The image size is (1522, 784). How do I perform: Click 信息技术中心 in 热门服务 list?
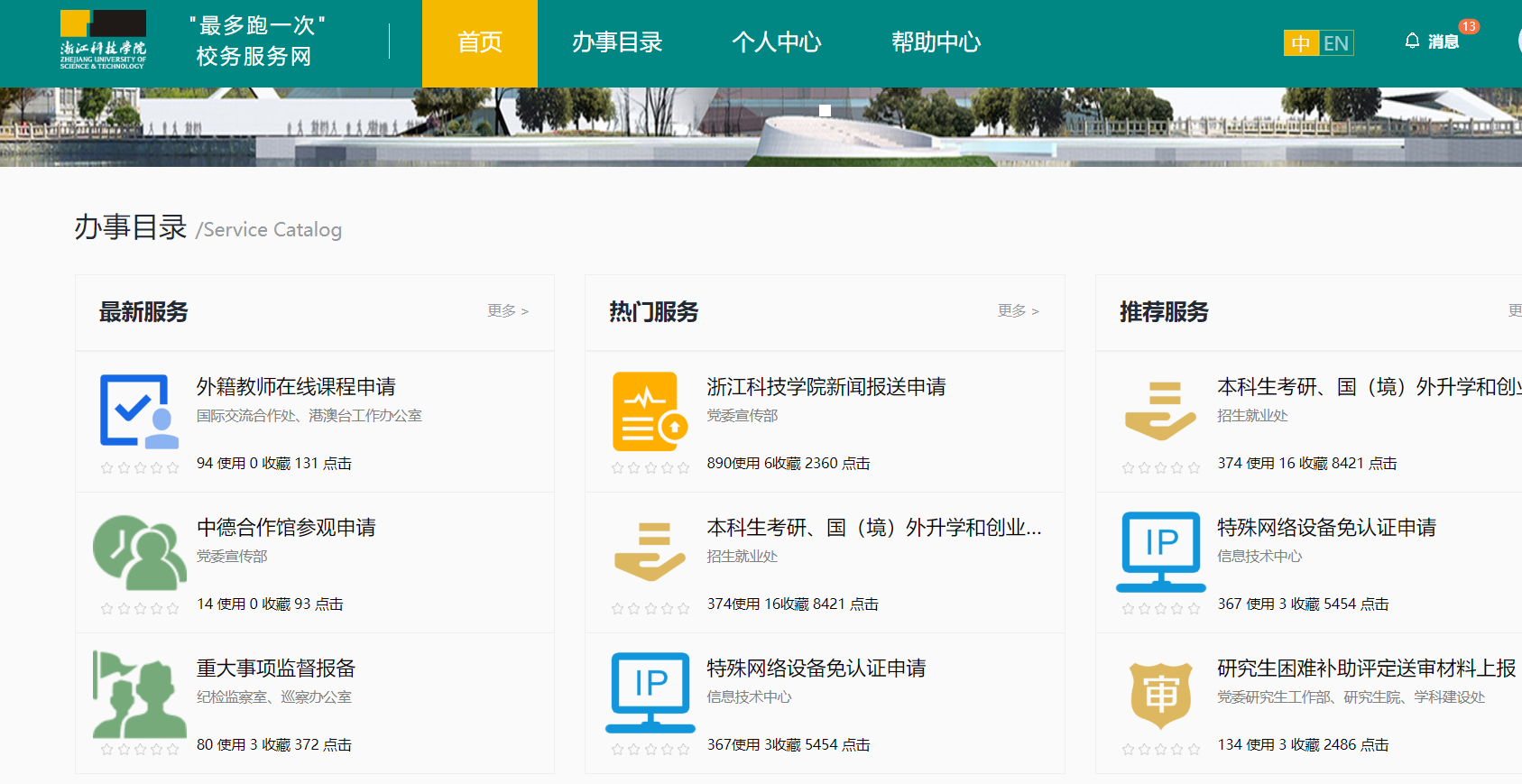pyautogui.click(x=749, y=697)
